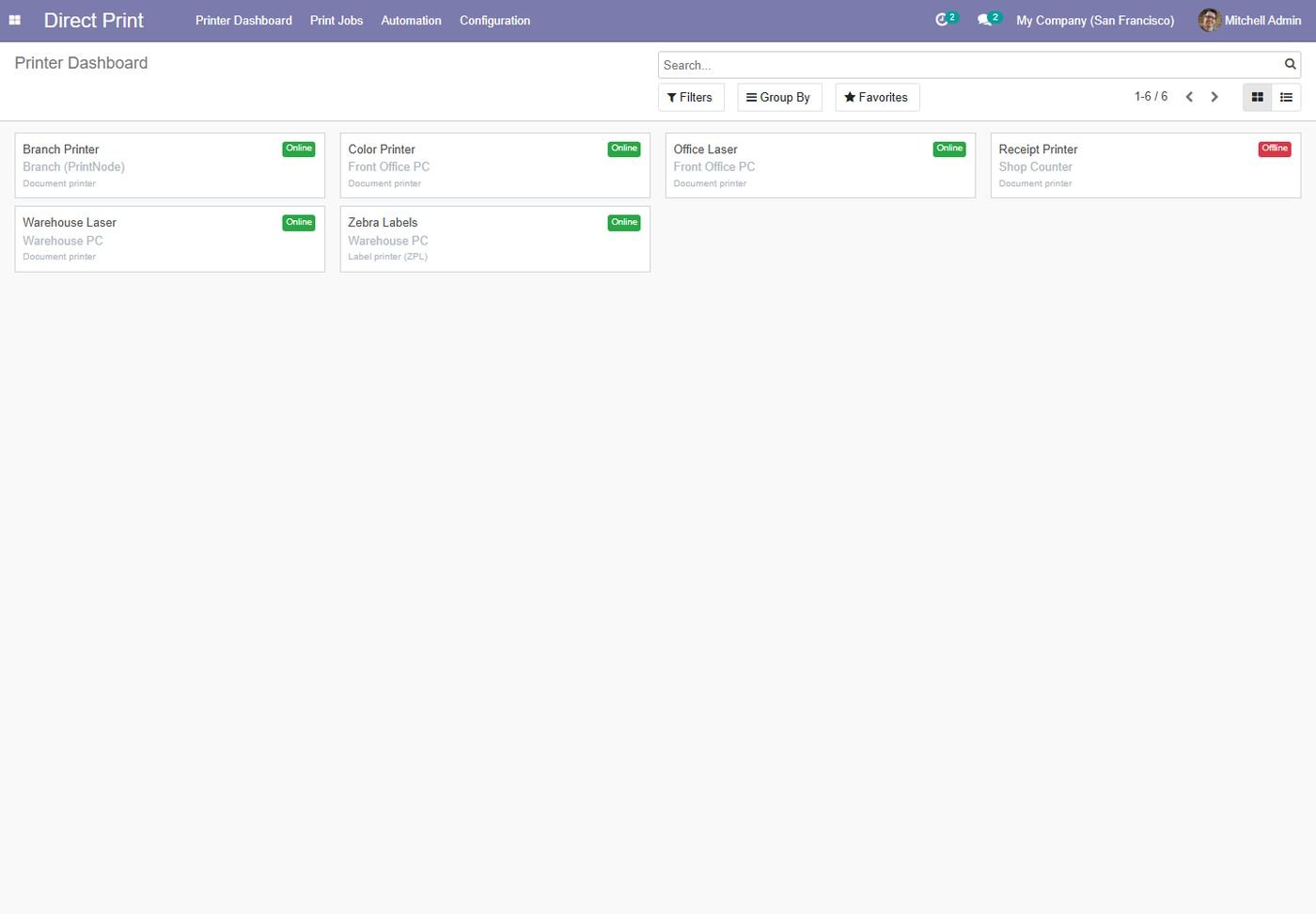1316x914 pixels.
Task: Switch to list view
Action: pos(1286,97)
